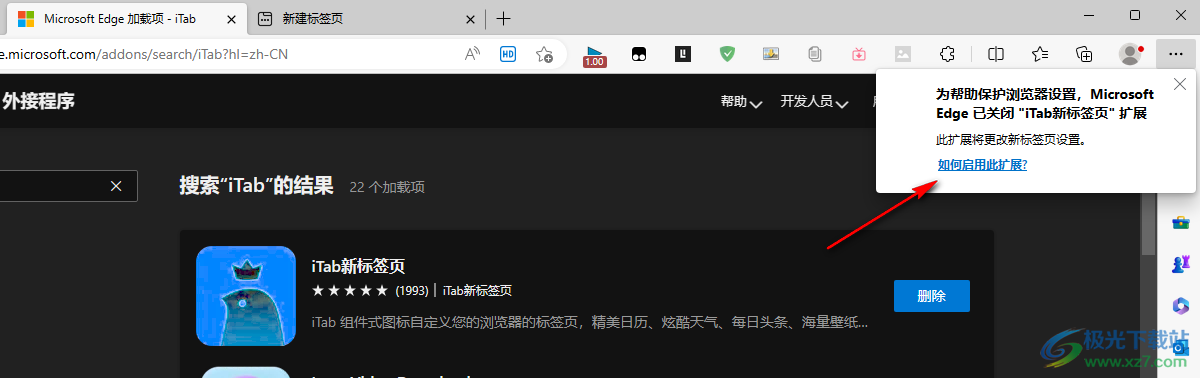
Task: Expand the 开发人员 dropdown menu
Action: click(814, 101)
